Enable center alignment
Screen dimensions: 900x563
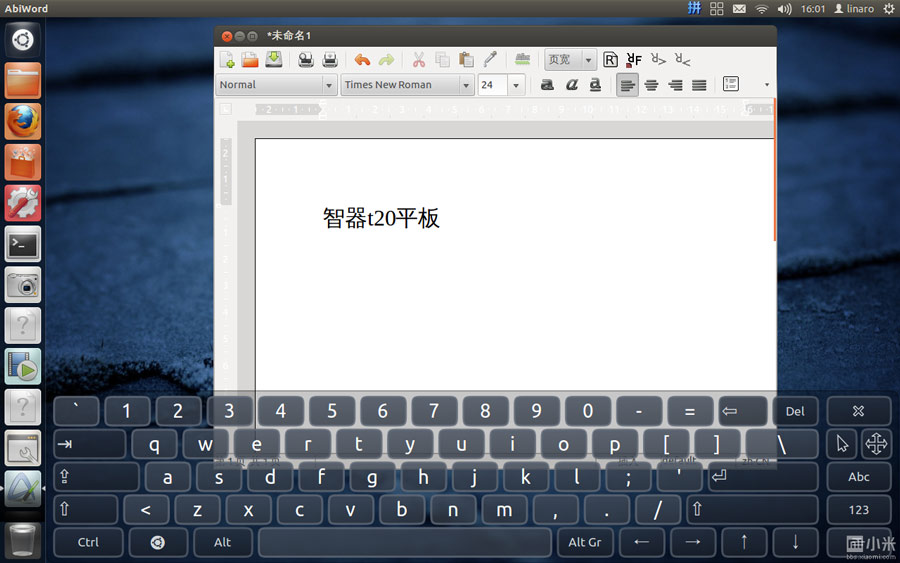click(x=651, y=85)
